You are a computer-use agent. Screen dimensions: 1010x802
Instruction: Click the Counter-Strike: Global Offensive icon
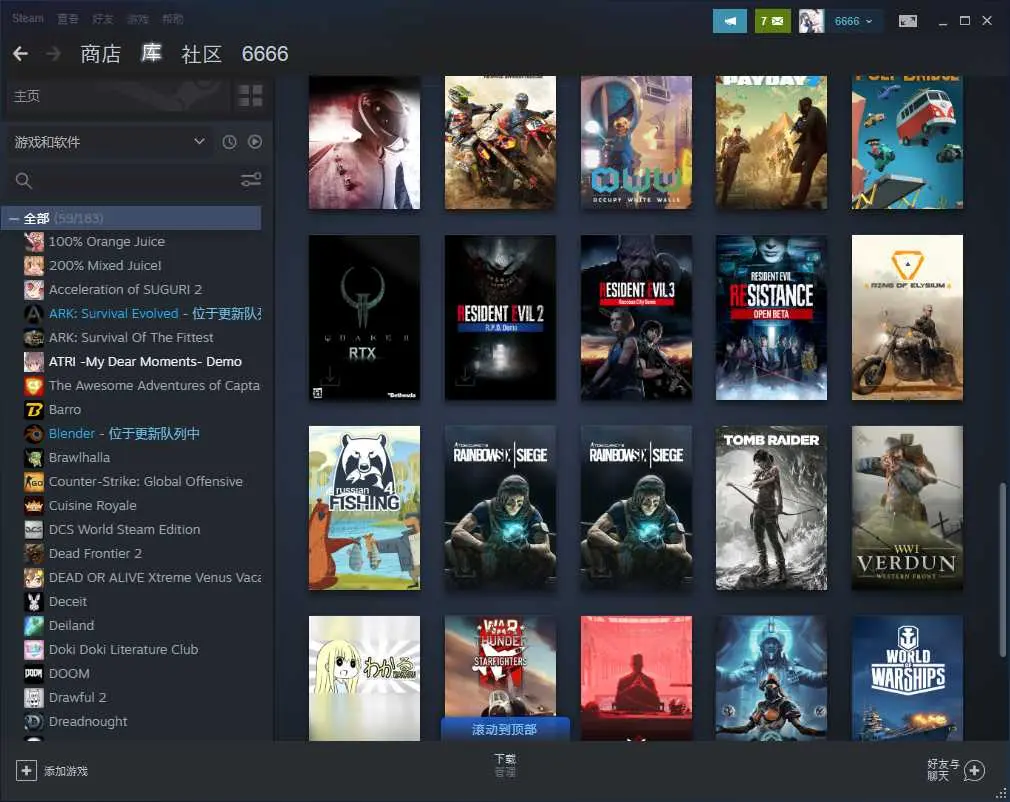click(33, 482)
